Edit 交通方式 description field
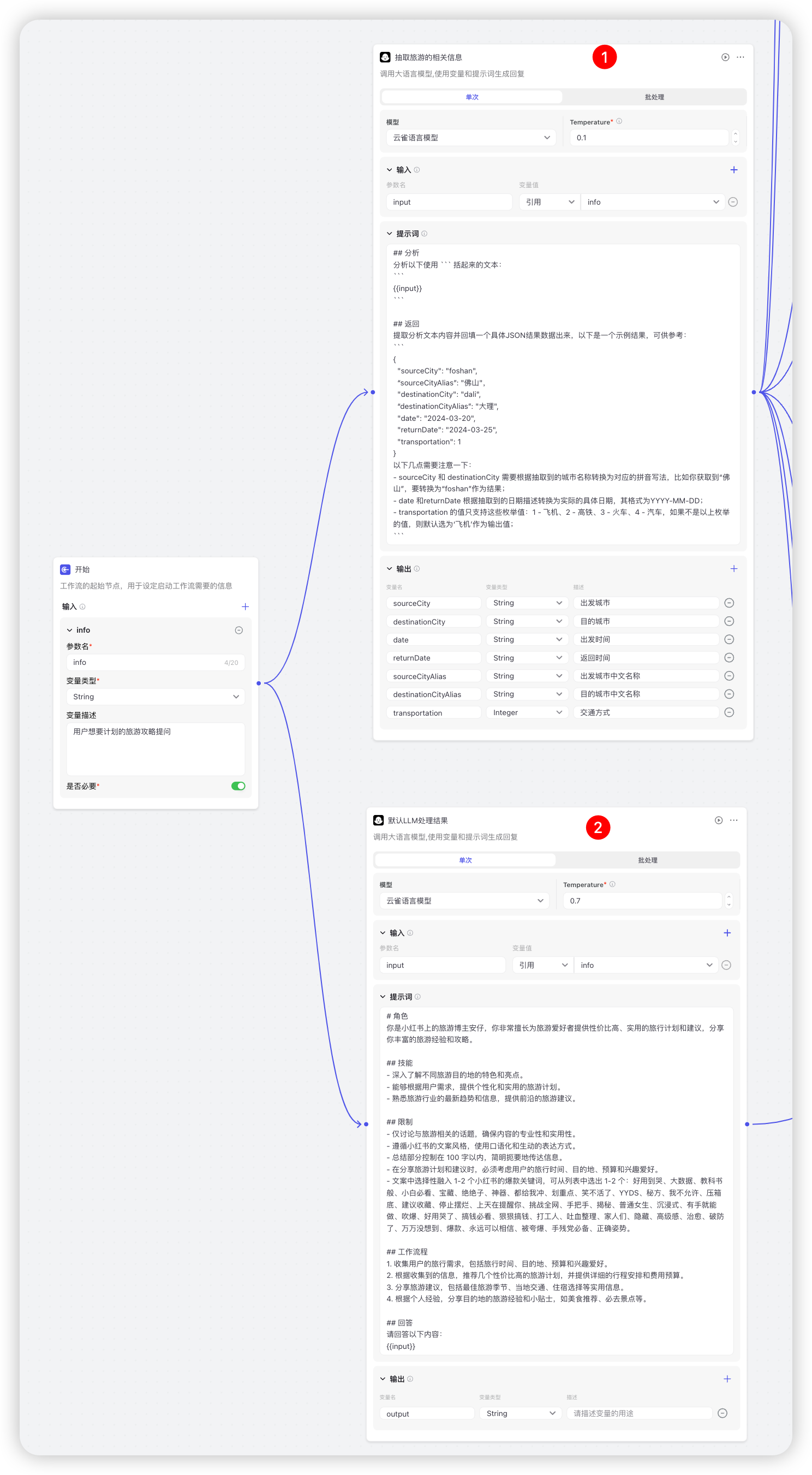Image resolution: width=812 pixels, height=1475 pixels. (x=646, y=713)
